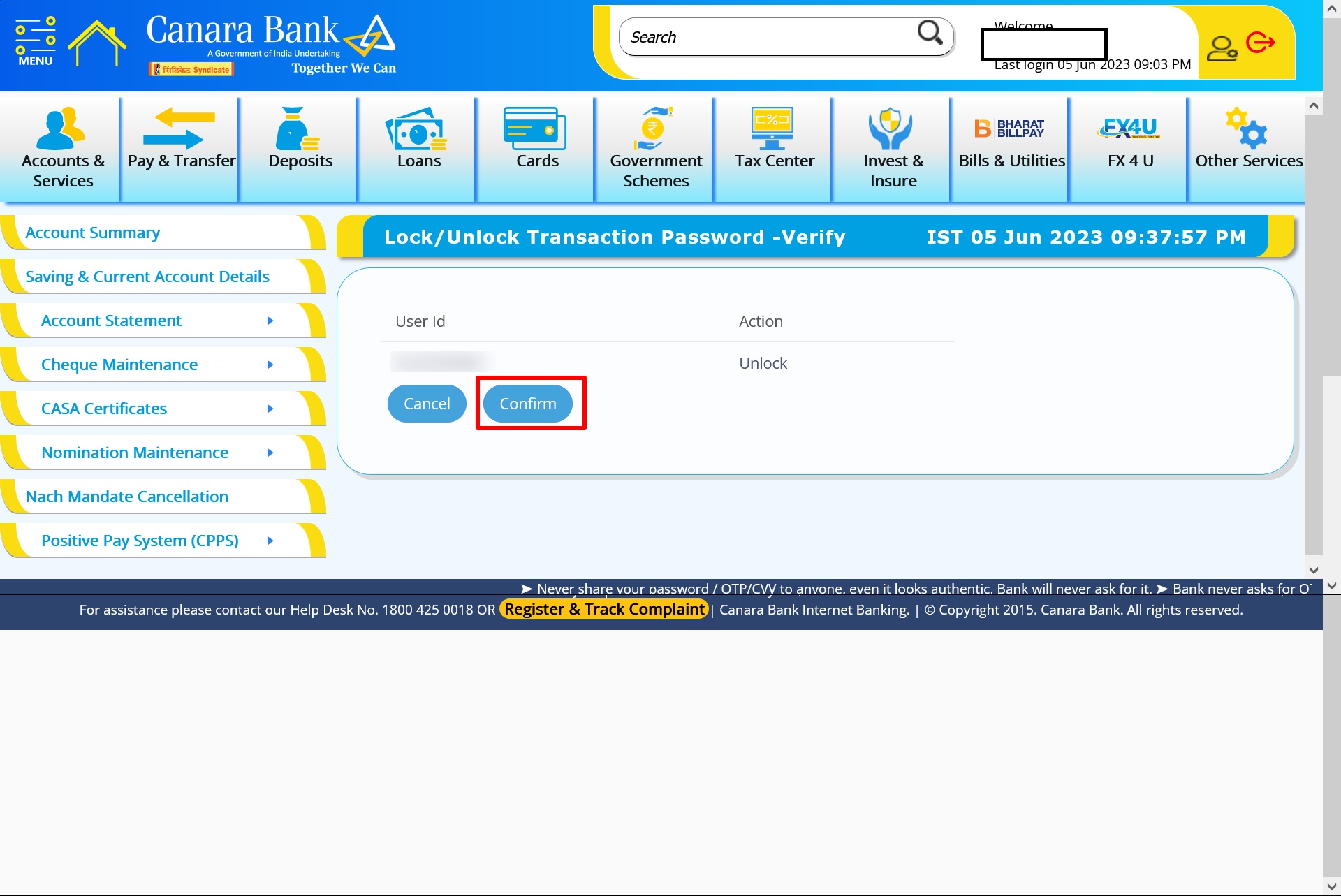
Task: Expand CASA Certificates submenu arrow
Action: pyautogui.click(x=270, y=409)
